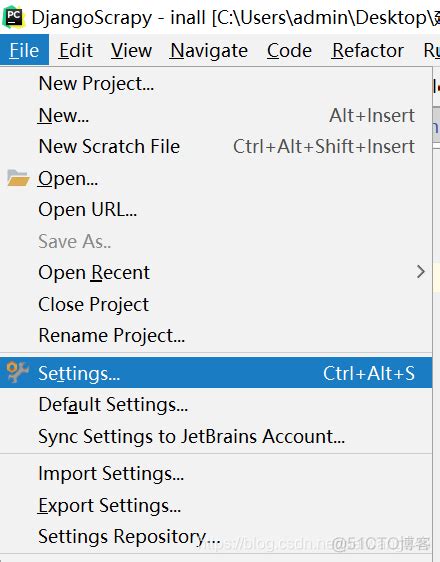Choose Close Project
440x562 pixels.
point(216,304)
